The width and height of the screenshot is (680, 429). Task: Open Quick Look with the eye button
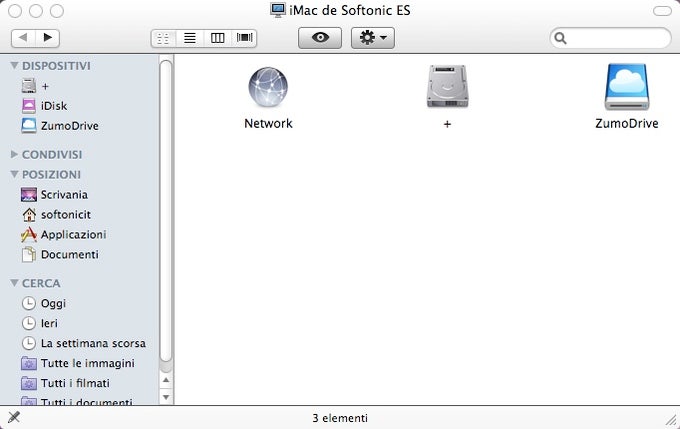tap(320, 38)
